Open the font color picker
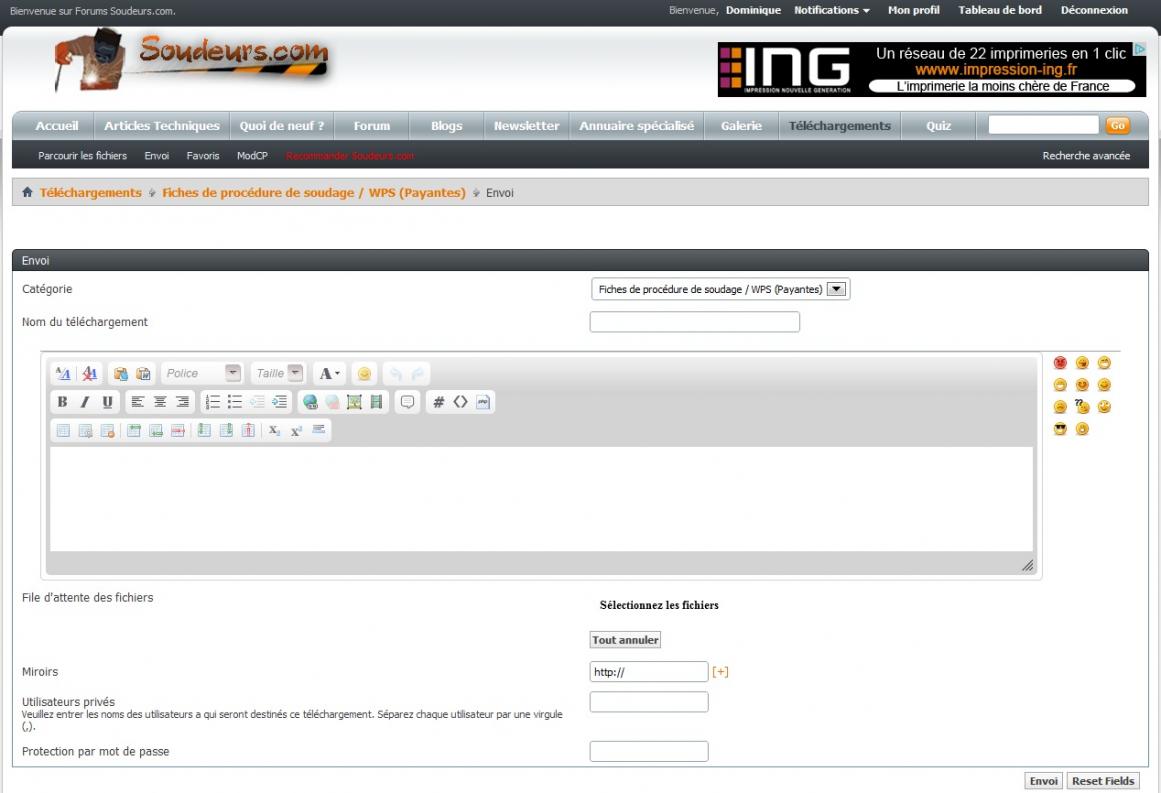The height and width of the screenshot is (793, 1161). point(329,374)
